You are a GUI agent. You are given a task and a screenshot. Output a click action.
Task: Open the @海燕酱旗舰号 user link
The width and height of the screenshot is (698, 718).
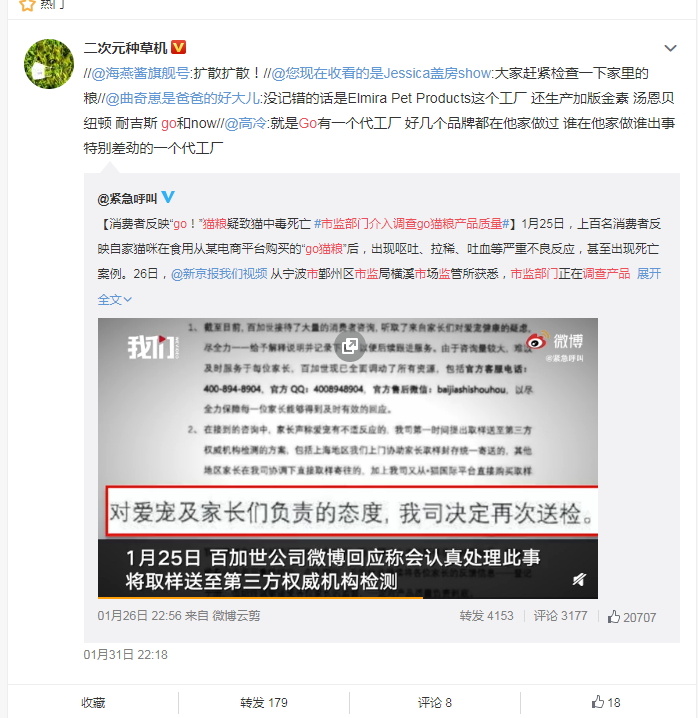140,73
